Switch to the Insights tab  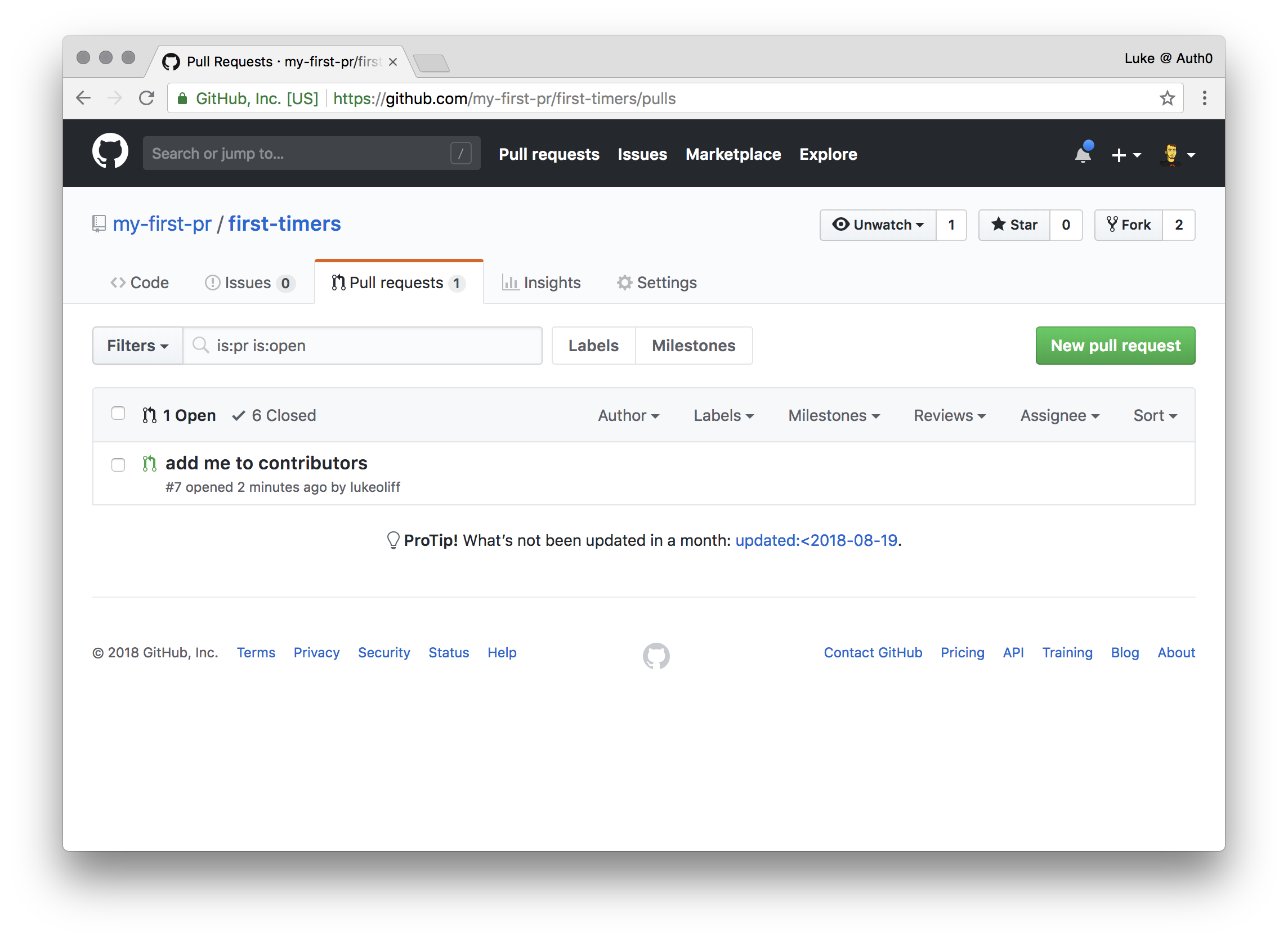[x=541, y=283]
